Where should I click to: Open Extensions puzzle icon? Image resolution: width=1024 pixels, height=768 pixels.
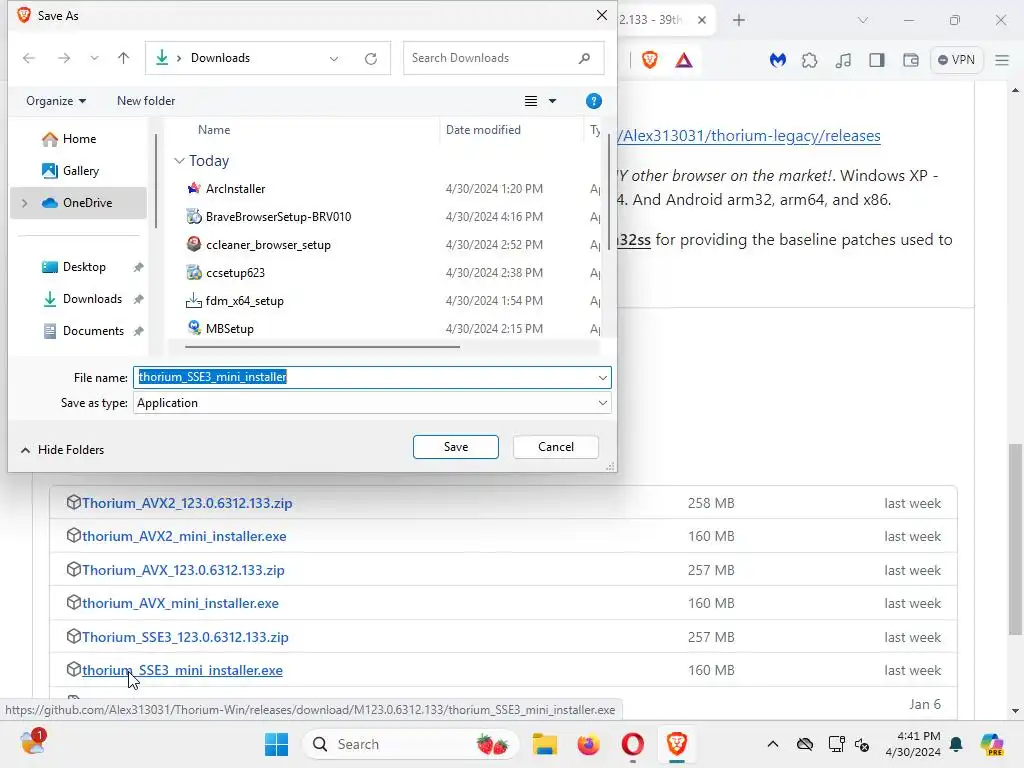810,60
